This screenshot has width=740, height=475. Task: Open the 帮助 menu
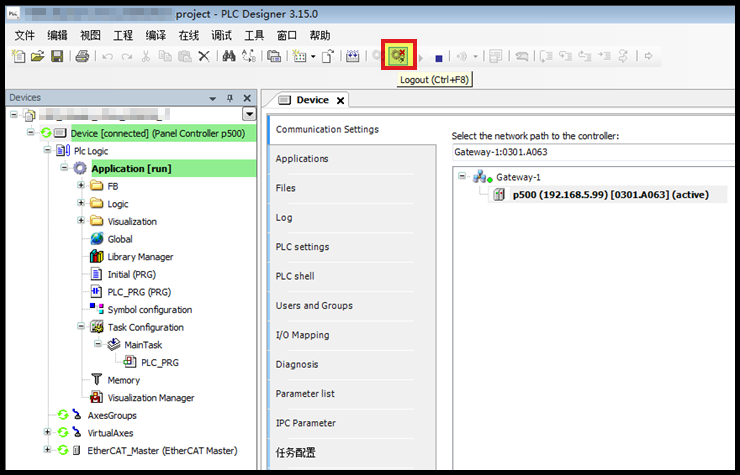pos(320,35)
